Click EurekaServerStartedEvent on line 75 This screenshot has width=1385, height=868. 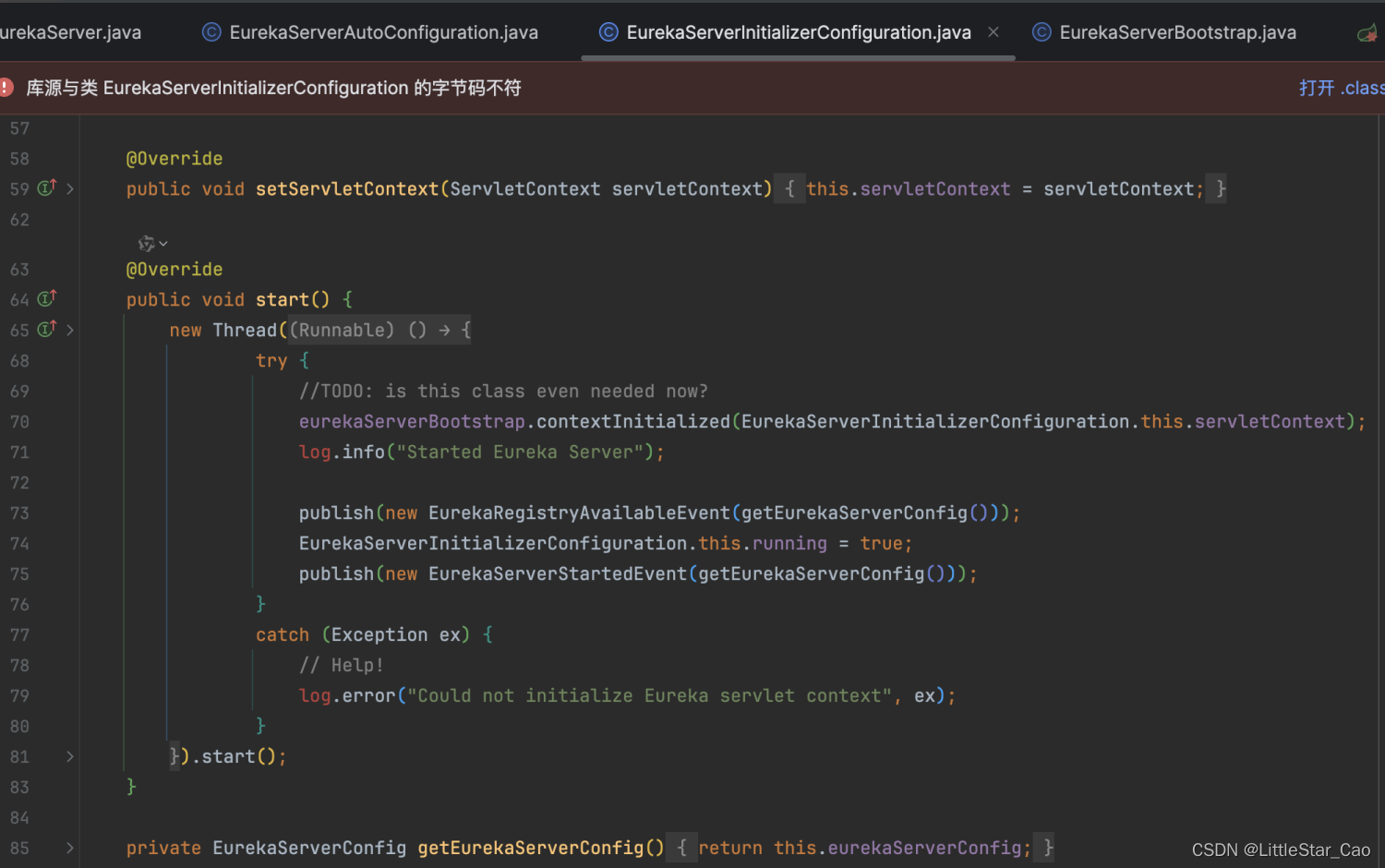(x=558, y=574)
